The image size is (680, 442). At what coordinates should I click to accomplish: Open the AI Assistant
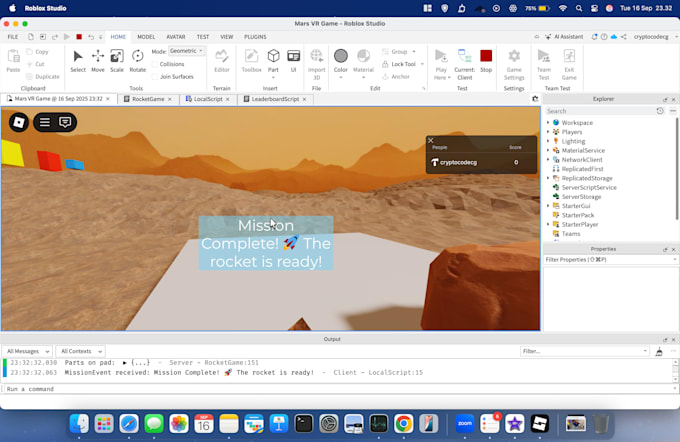click(564, 37)
